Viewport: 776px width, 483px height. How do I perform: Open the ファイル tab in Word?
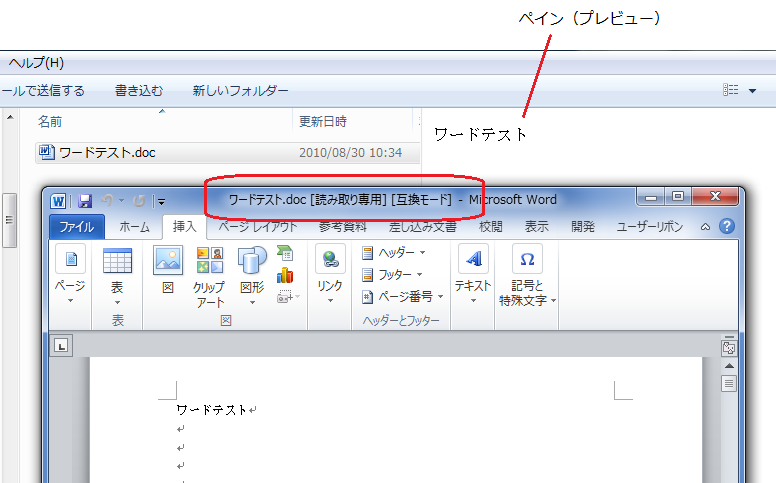point(77,227)
